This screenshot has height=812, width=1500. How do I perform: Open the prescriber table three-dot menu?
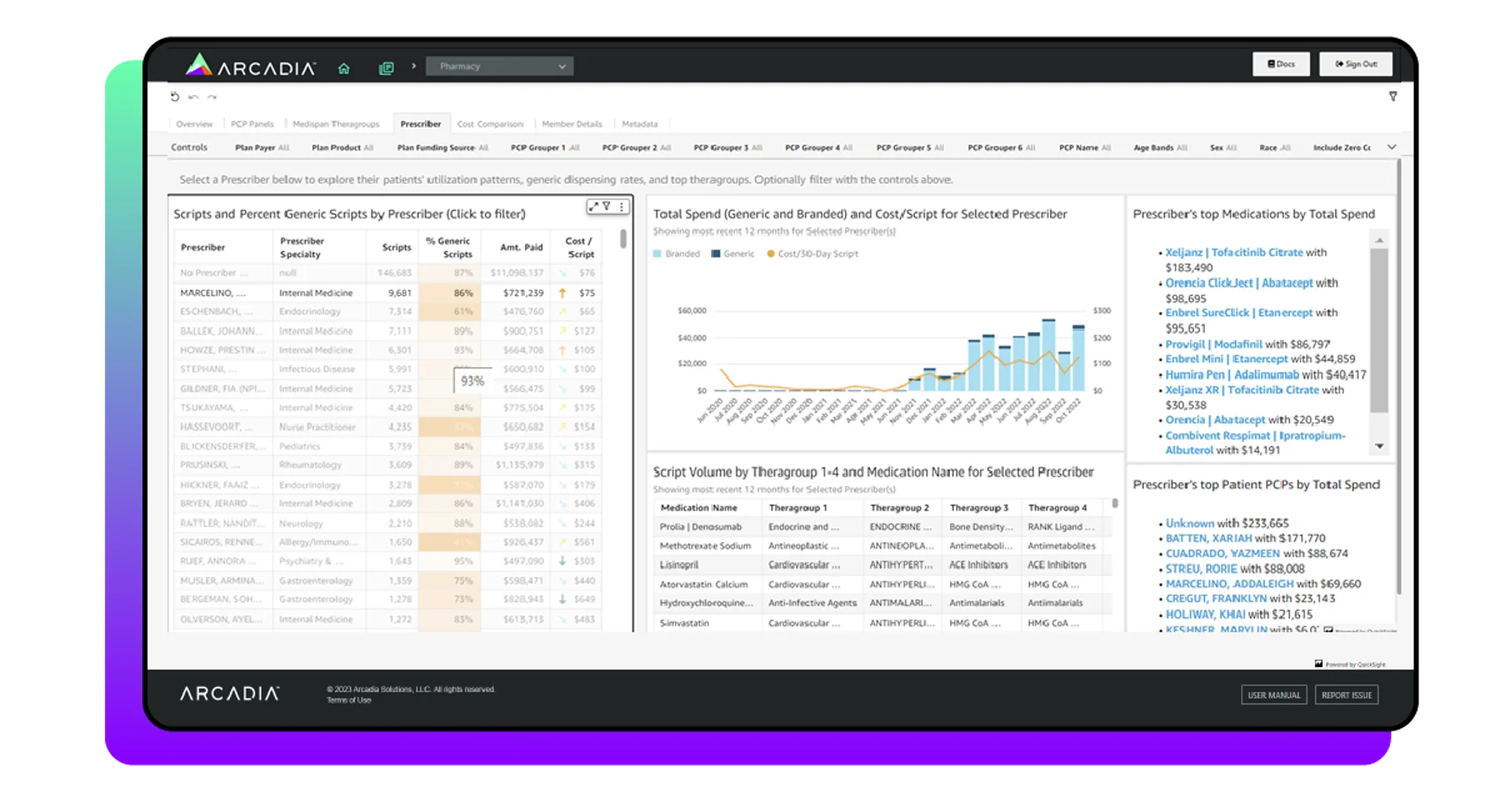coord(621,207)
